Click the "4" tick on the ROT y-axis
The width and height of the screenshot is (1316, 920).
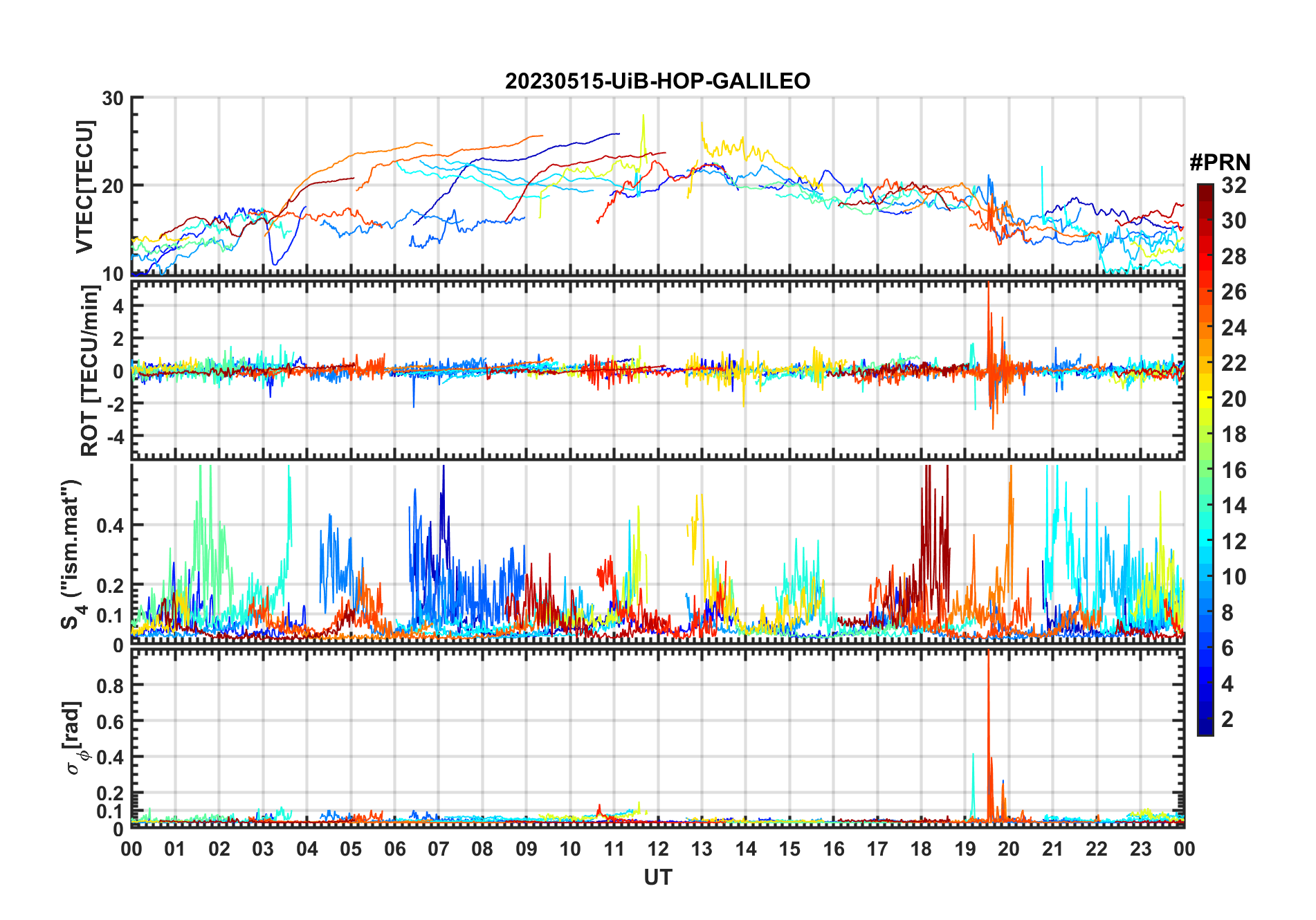[119, 306]
